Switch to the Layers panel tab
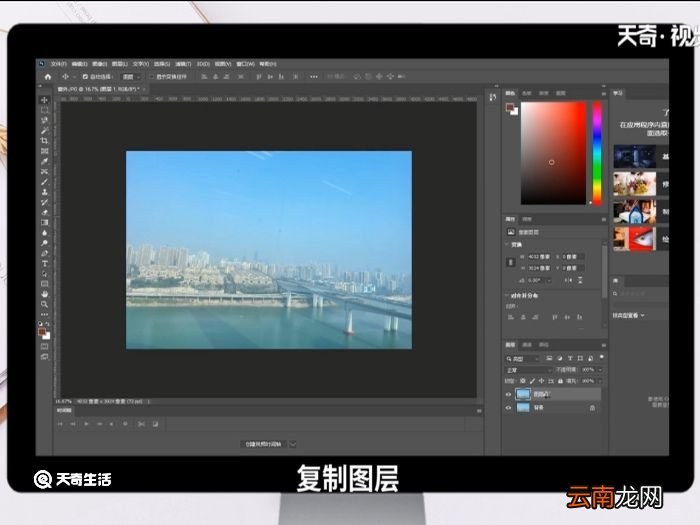 [510, 345]
